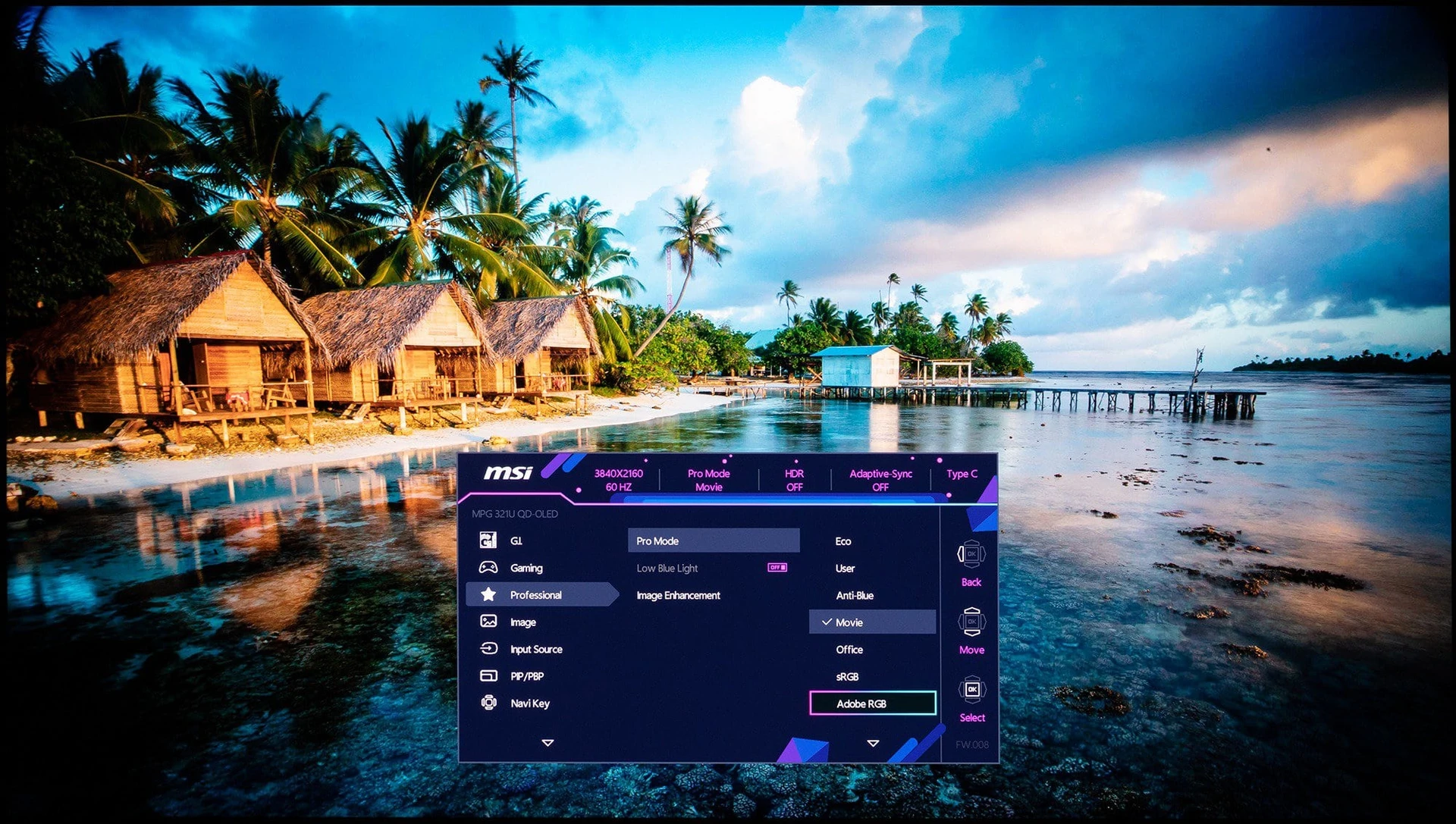Click the Professional star icon
Viewport: 1456px width, 824px height.
488,594
